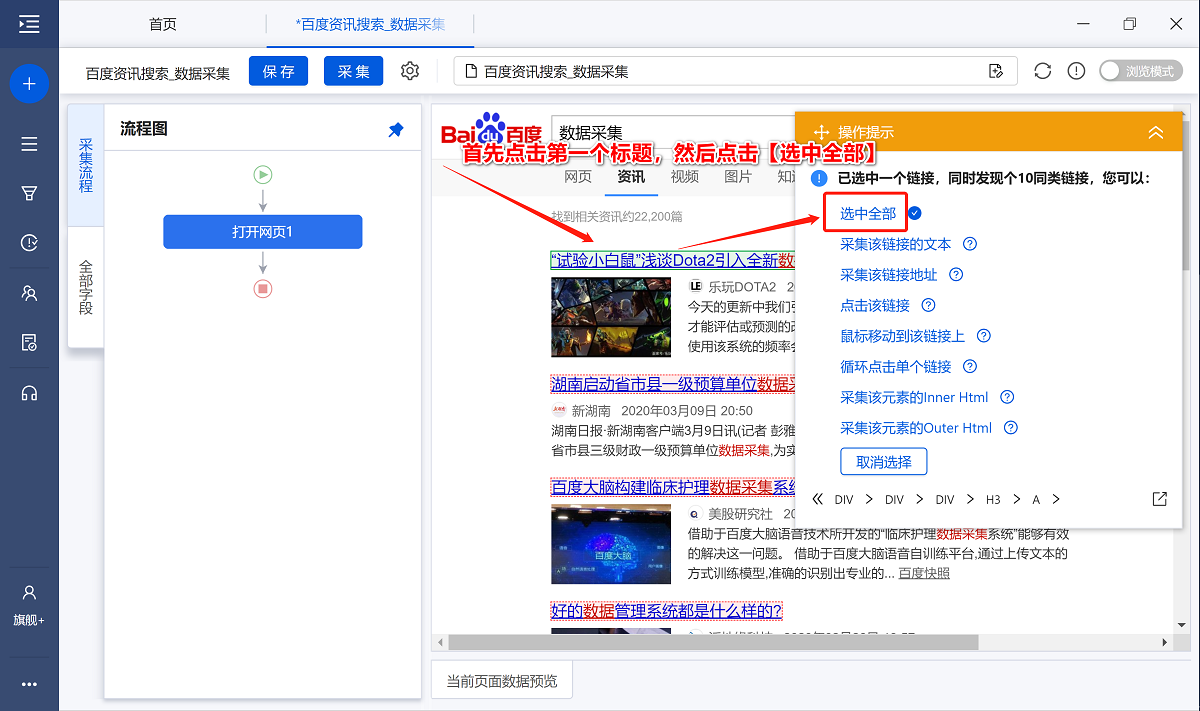Click the 百度大脑 news thumbnail image

(x=610, y=544)
